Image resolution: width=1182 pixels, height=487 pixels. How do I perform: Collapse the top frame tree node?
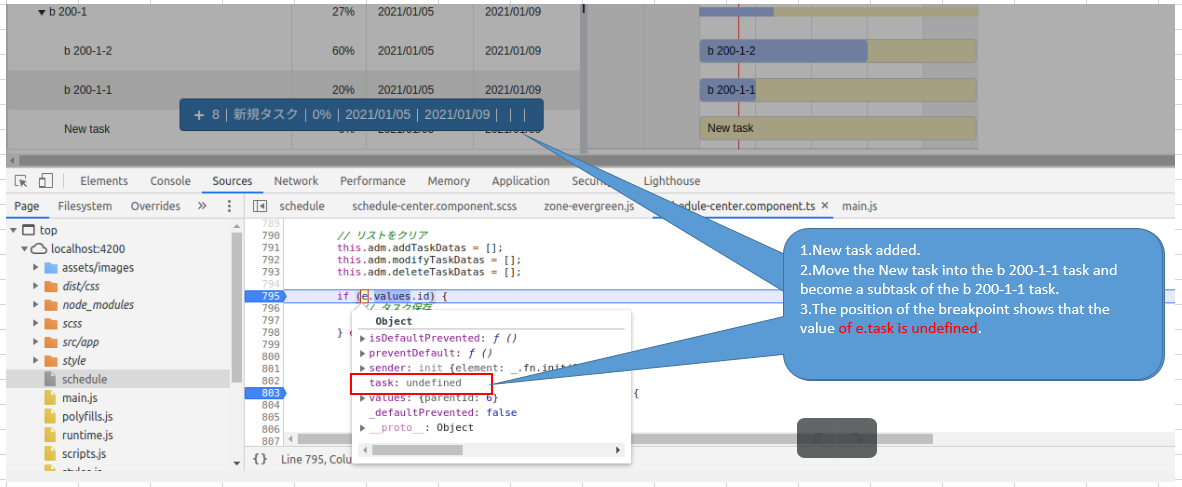(14, 230)
